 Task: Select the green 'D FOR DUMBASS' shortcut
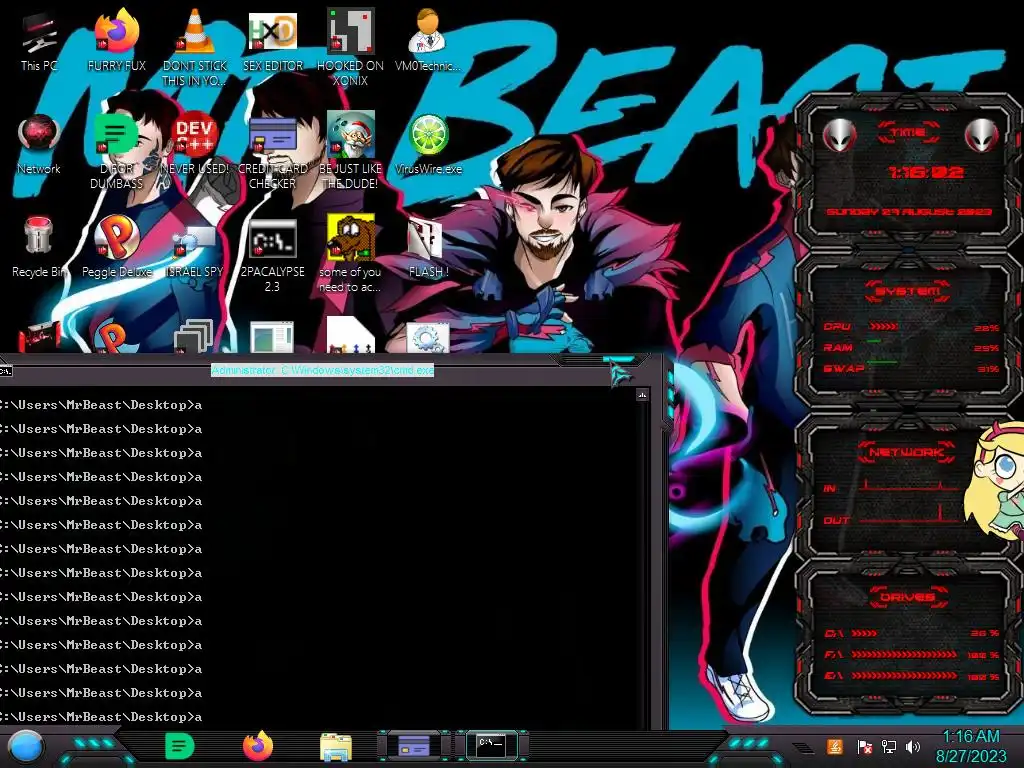coord(116,152)
